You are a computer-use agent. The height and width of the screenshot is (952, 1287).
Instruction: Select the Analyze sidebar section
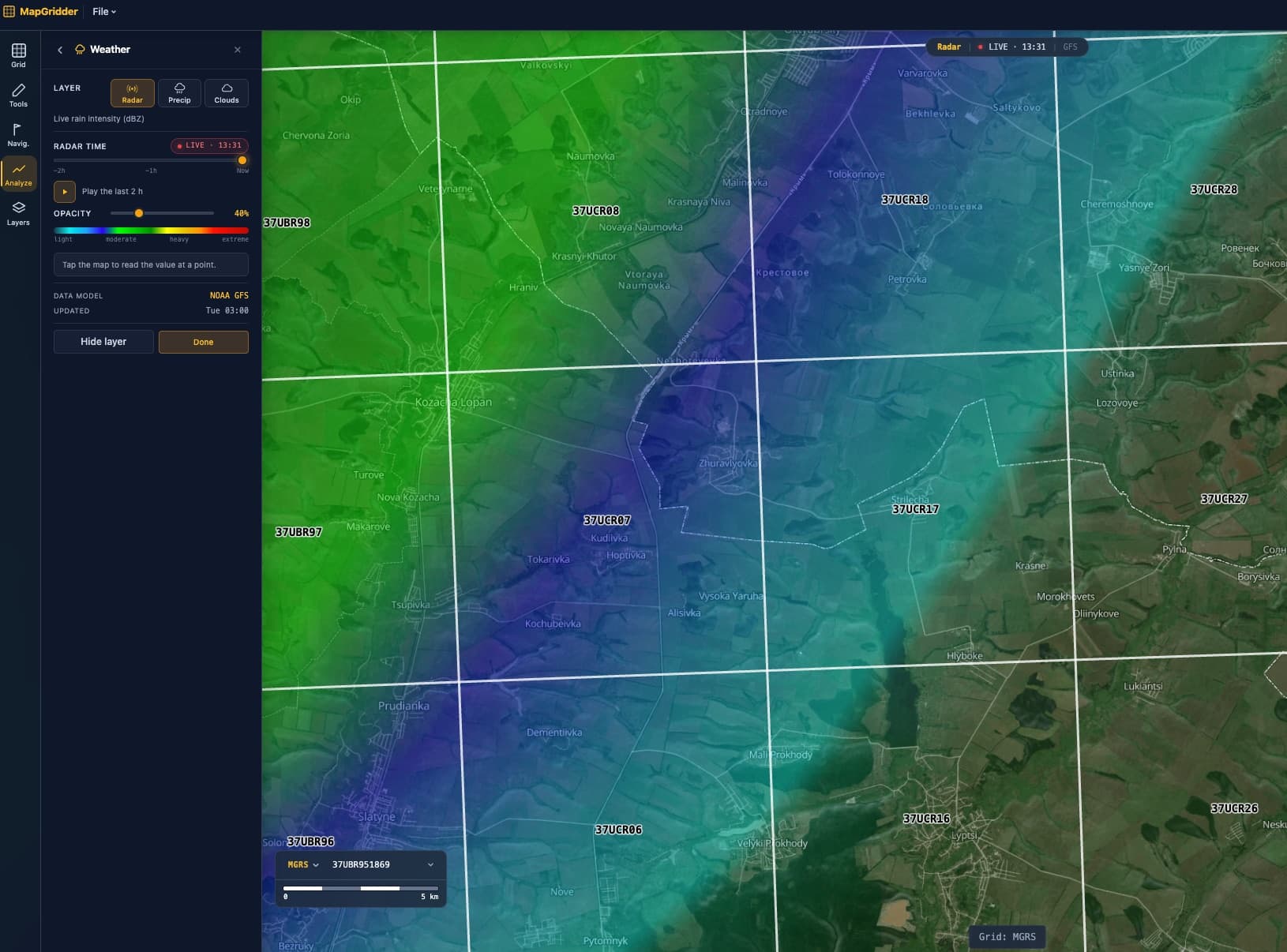[x=18, y=174]
